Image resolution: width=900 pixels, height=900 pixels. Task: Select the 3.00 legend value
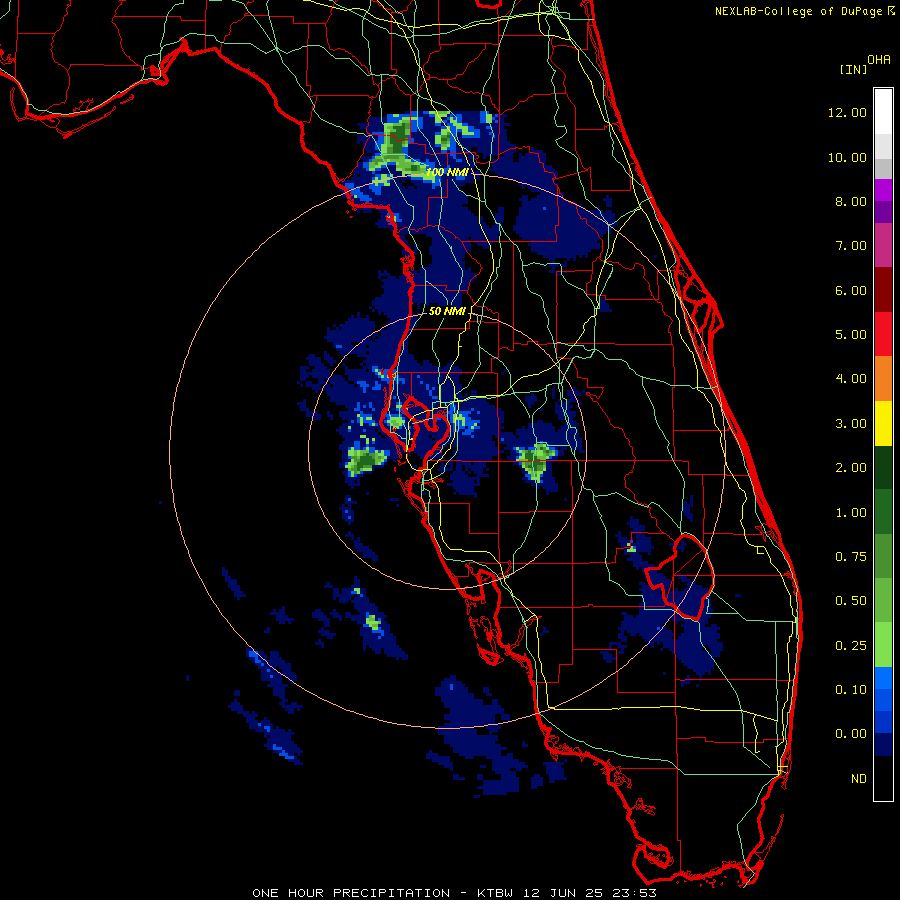851,424
